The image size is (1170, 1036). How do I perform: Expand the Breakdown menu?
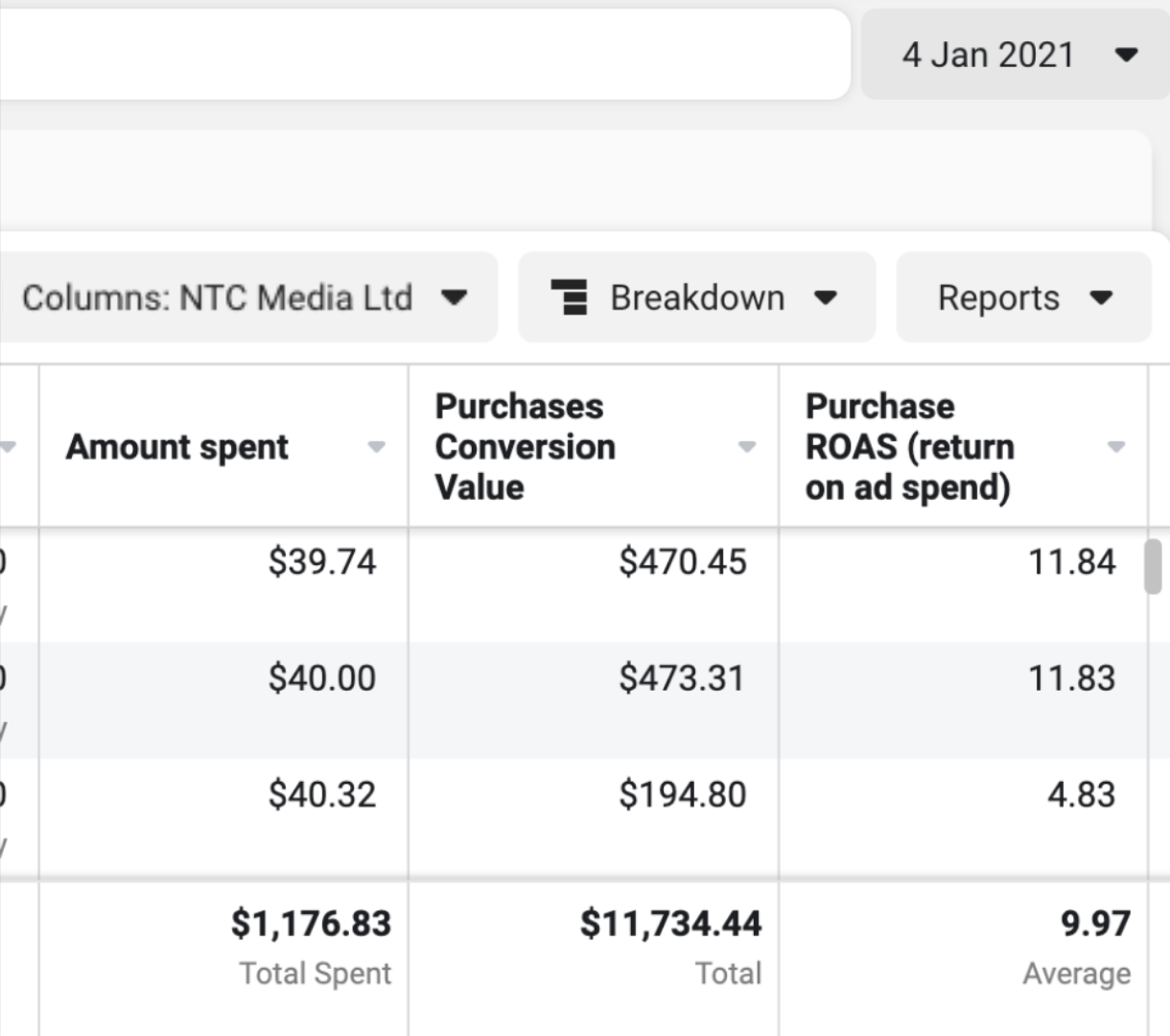697,297
